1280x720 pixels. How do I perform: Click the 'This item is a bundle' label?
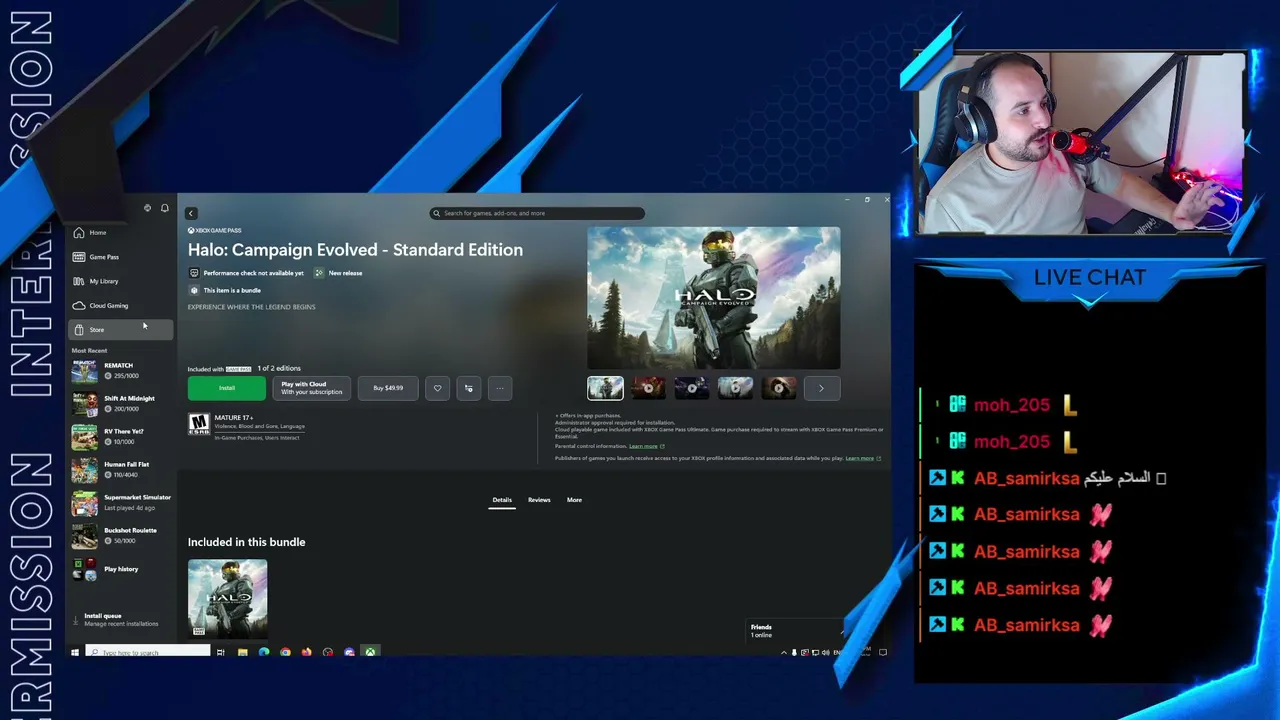232,290
